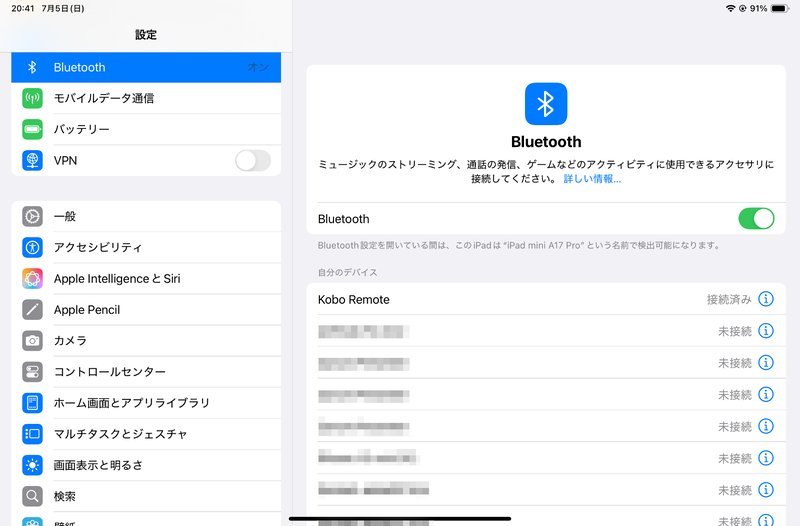This screenshot has width=800, height=526.
Task: Open モバイルデータ通信 settings
Action: [x=146, y=98]
